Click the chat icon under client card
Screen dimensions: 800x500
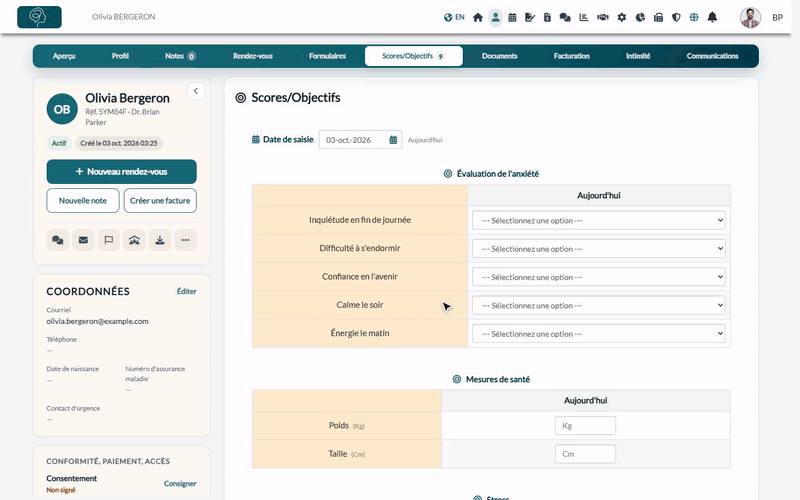[58, 240]
